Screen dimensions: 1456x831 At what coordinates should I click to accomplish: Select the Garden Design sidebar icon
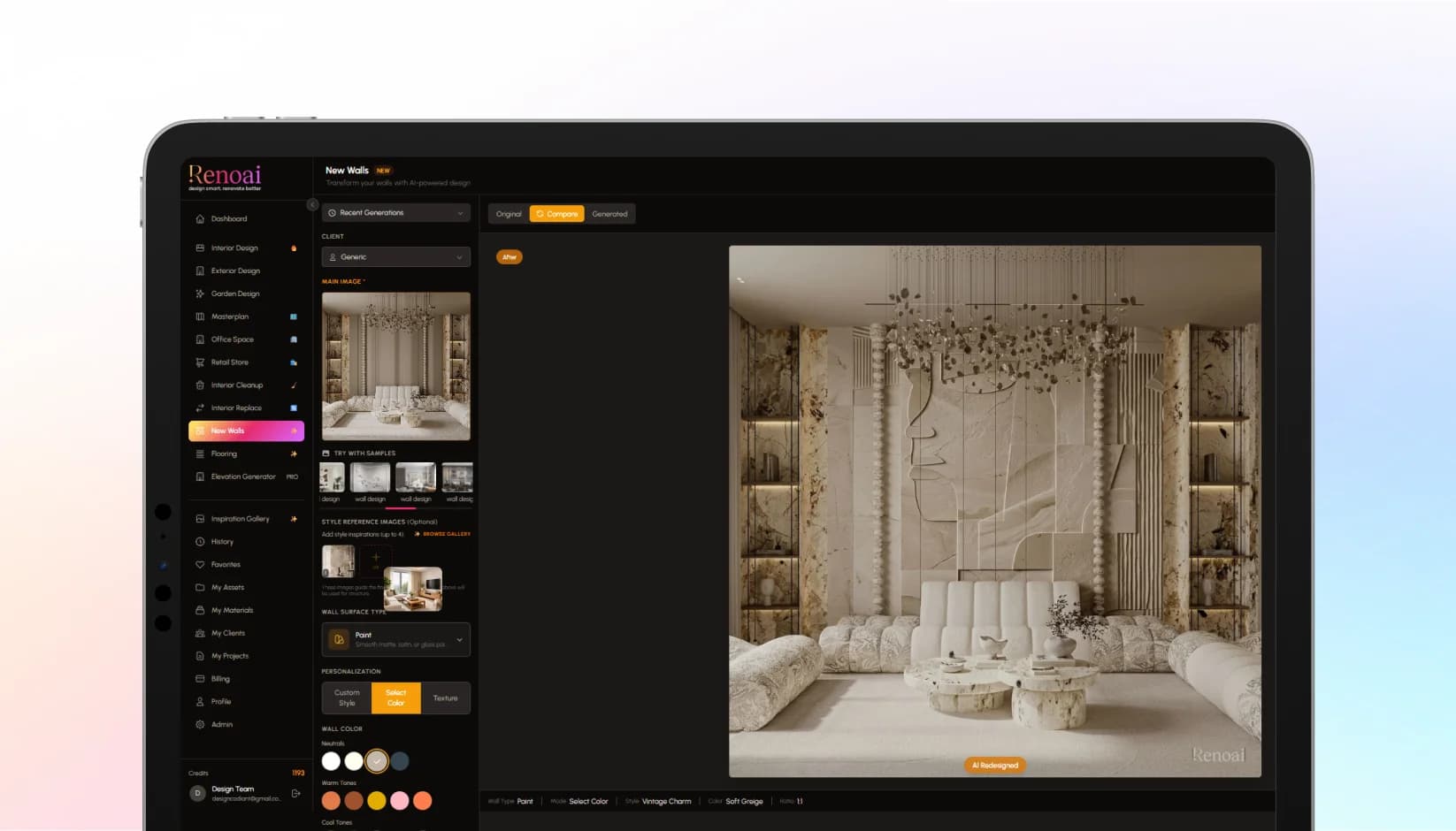(x=200, y=294)
